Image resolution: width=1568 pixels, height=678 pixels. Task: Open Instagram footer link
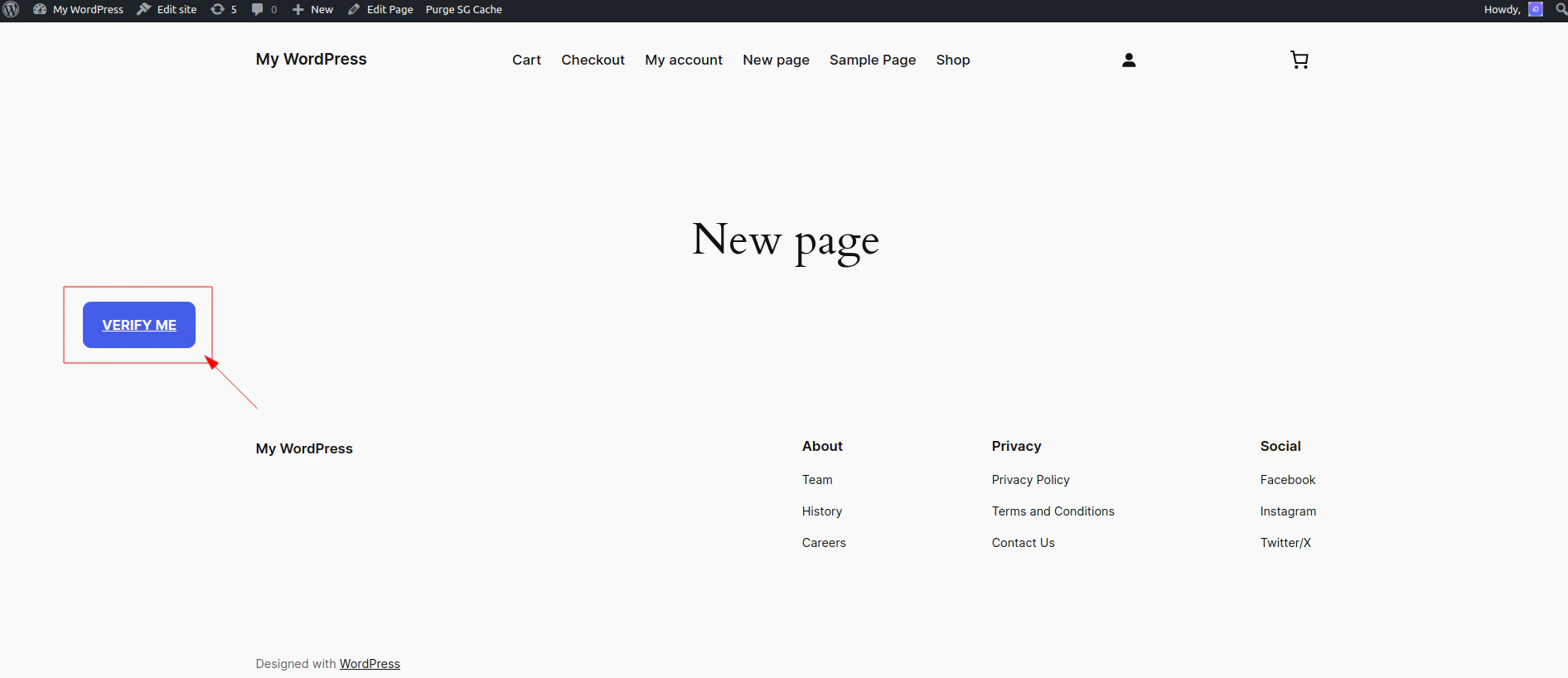[x=1288, y=511]
